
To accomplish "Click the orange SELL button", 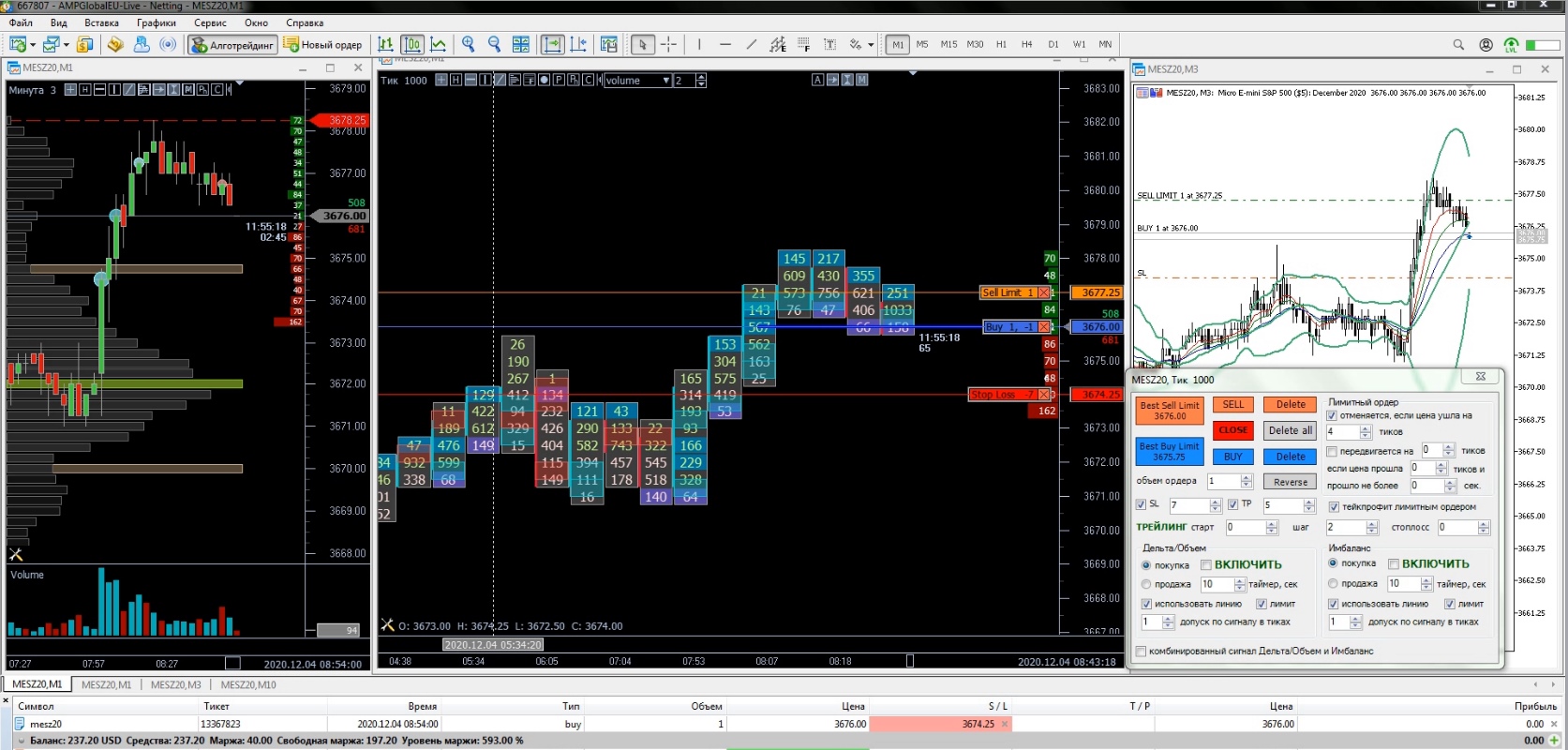I will [1233, 405].
